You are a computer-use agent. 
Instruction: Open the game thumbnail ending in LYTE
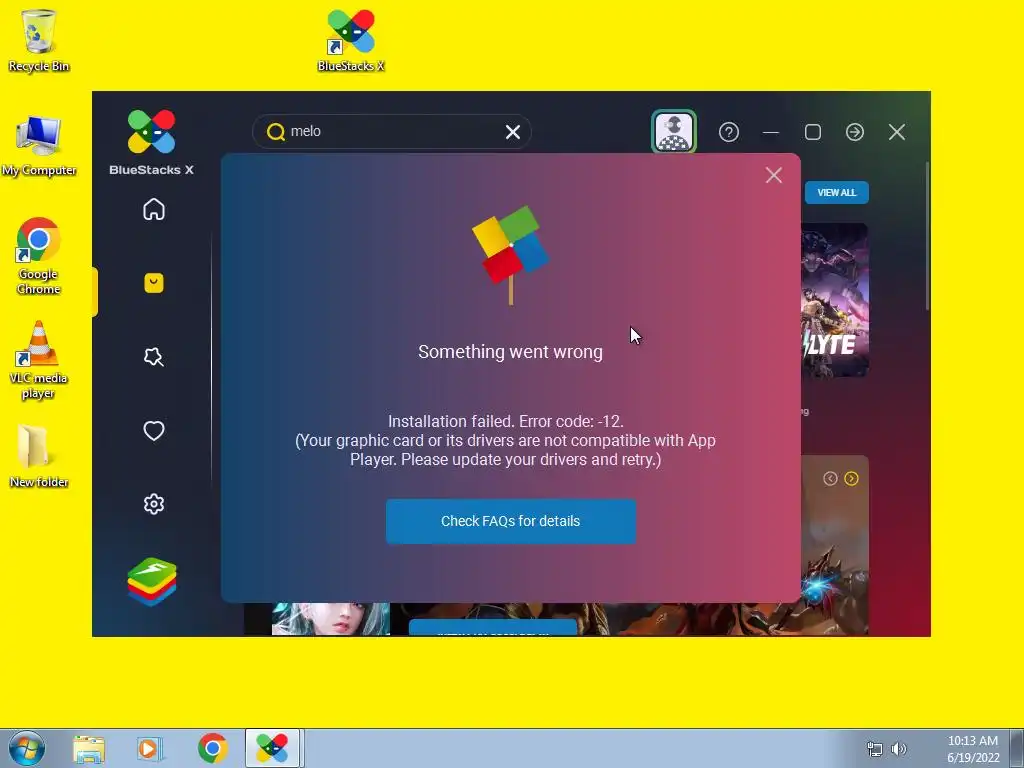point(835,300)
